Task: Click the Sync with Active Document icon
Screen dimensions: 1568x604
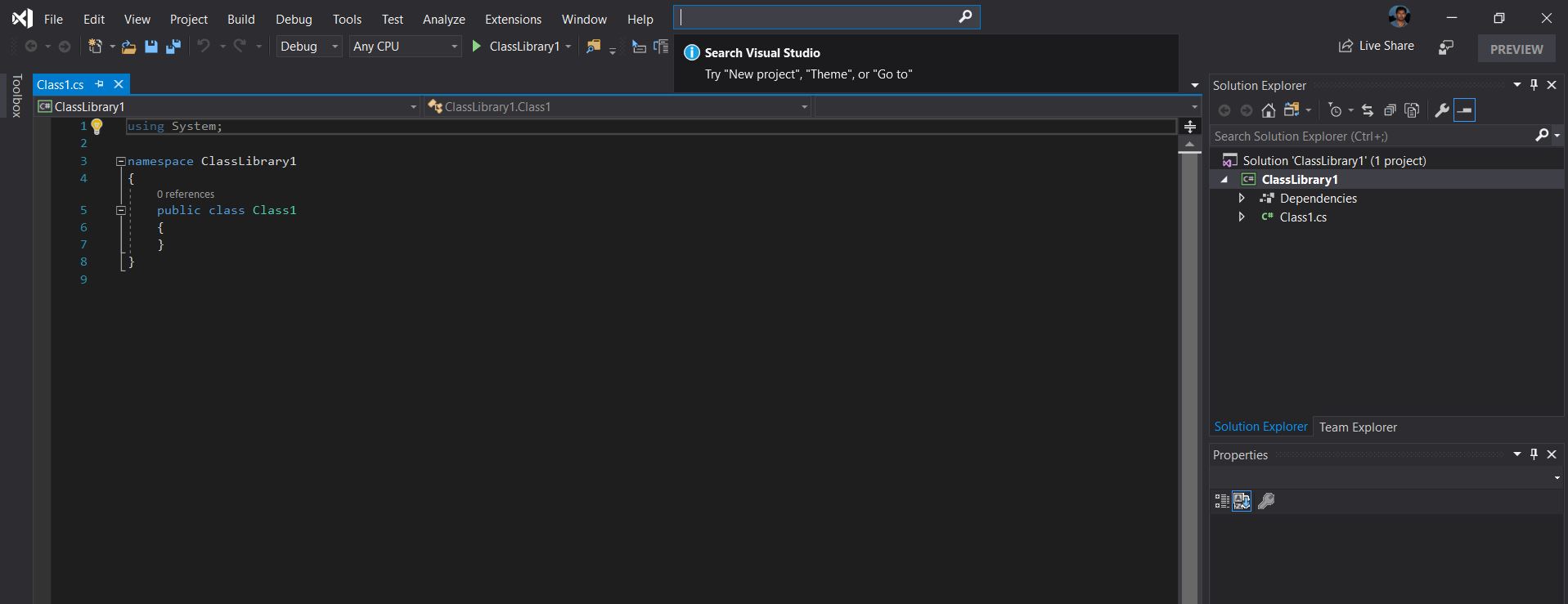Action: 1368,110
